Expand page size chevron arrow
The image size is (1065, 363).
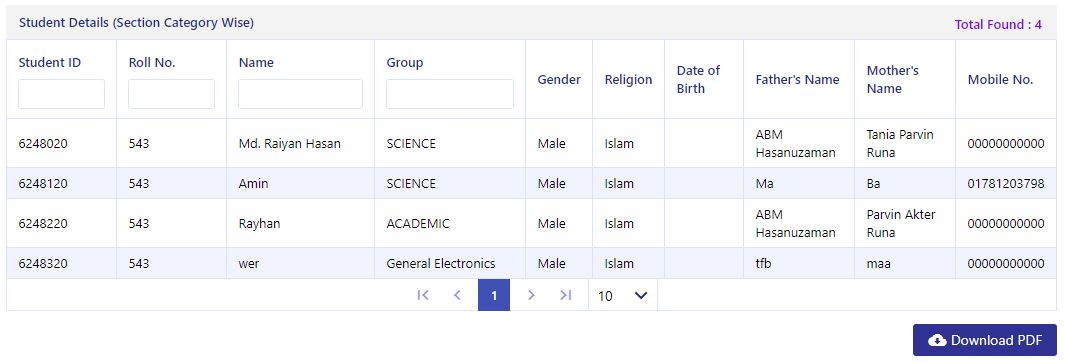click(x=640, y=296)
